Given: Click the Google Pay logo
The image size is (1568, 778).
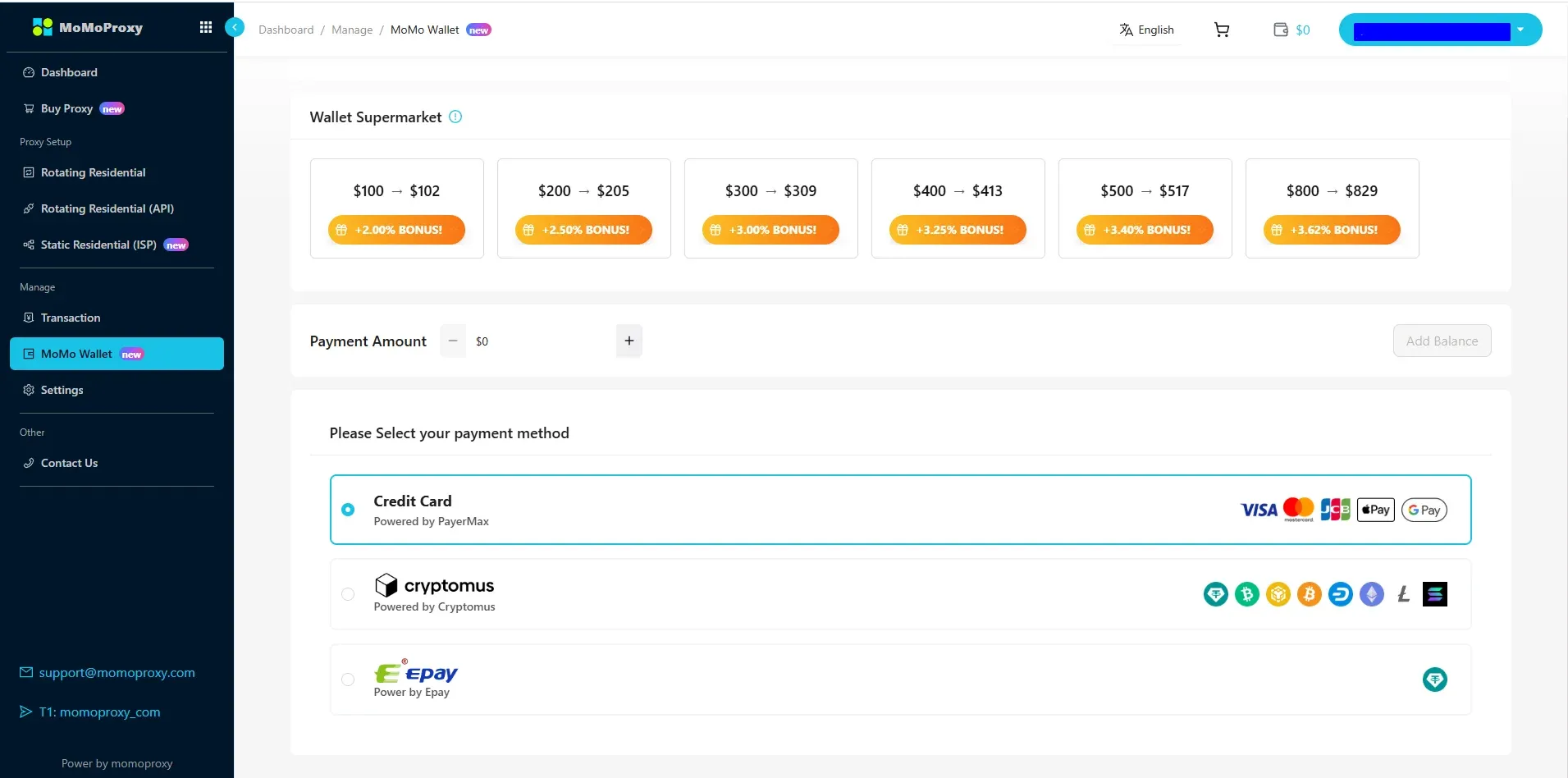Looking at the screenshot, I should coord(1424,509).
